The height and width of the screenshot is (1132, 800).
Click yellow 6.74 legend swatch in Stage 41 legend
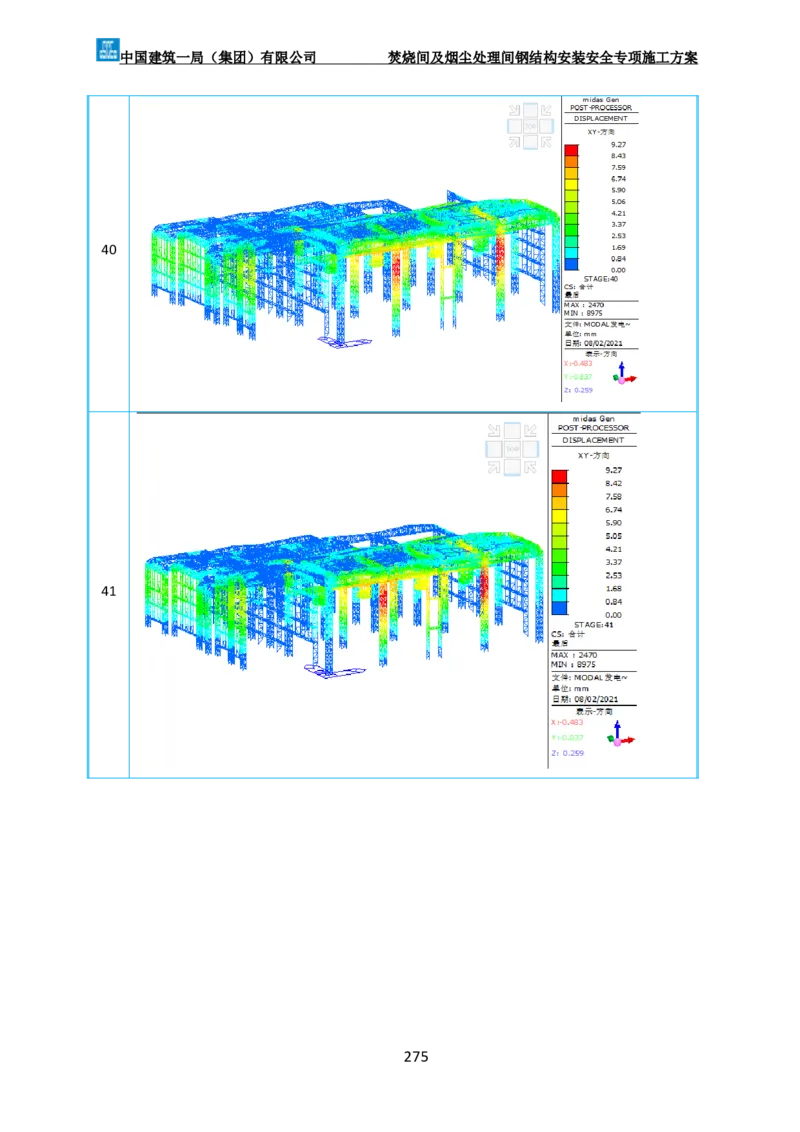pyautogui.click(x=559, y=515)
